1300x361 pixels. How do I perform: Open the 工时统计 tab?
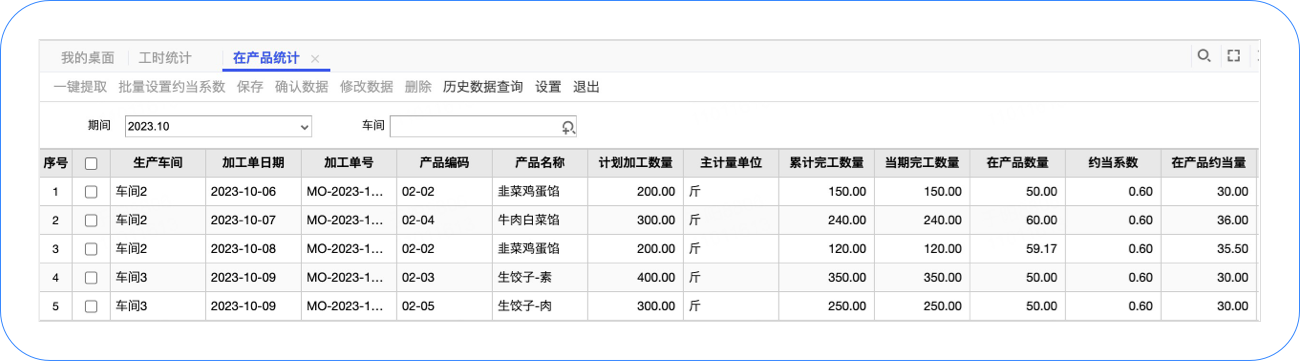pos(165,58)
